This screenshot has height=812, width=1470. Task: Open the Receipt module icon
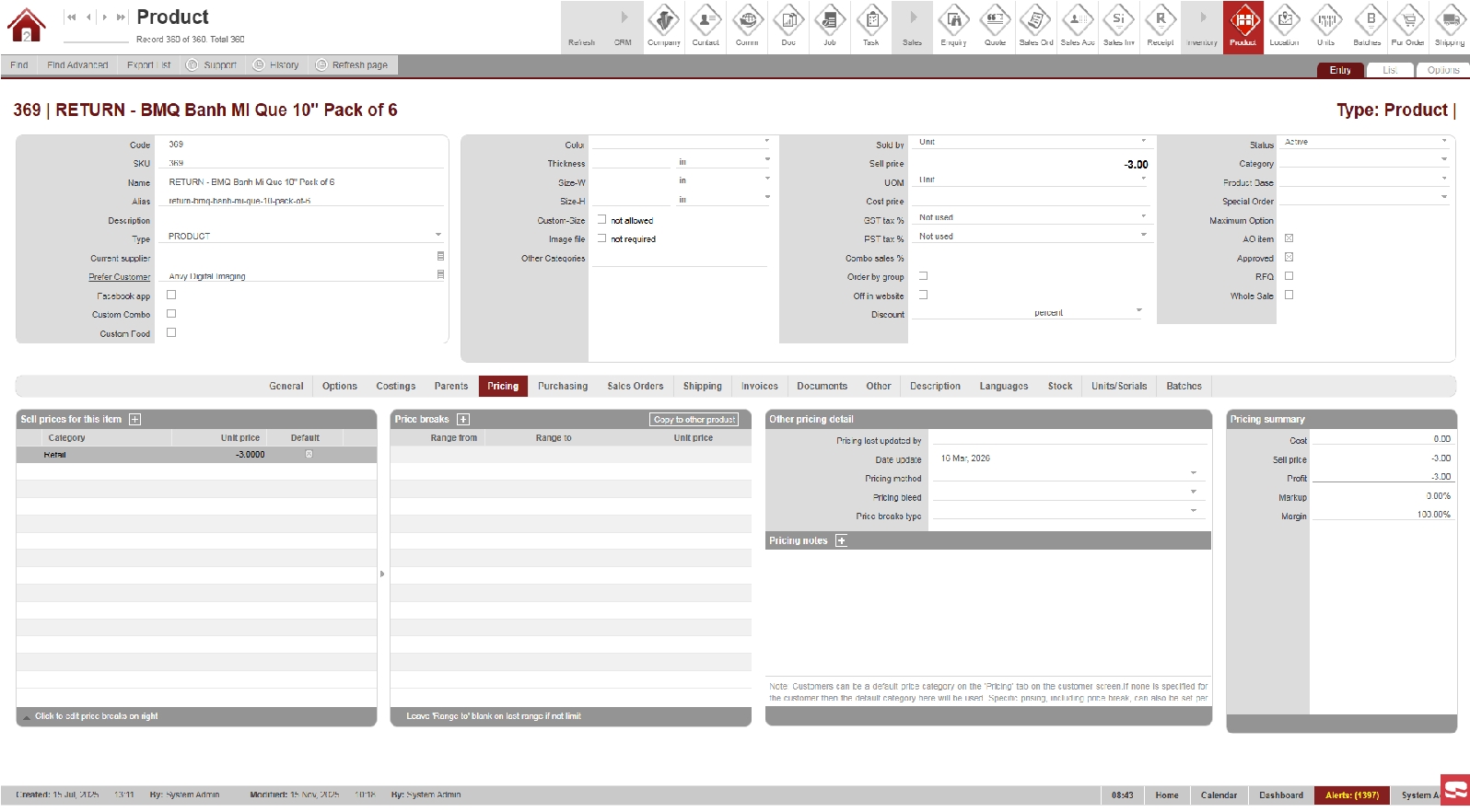1161,26
